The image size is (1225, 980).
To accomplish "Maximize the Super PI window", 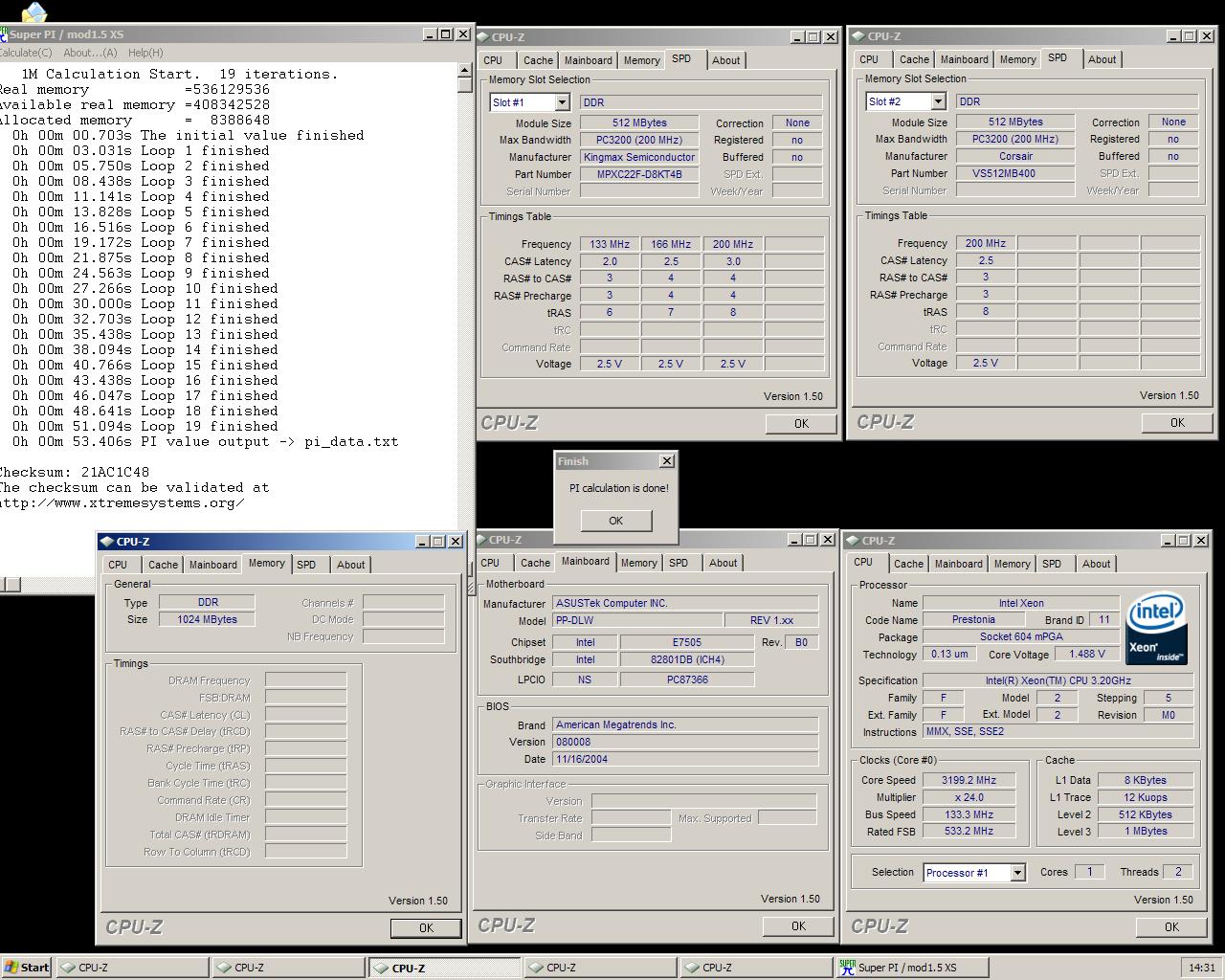I will (x=445, y=33).
